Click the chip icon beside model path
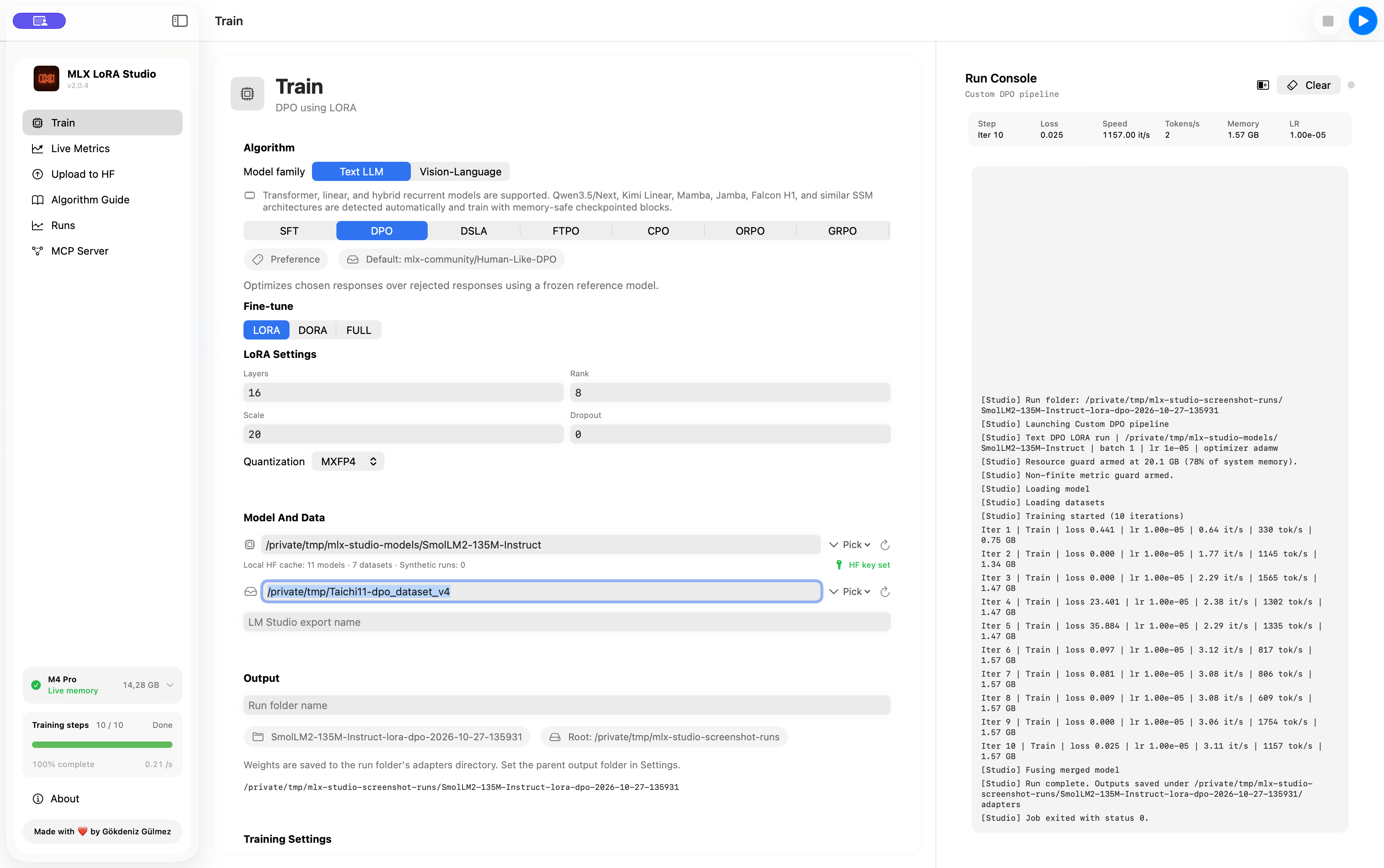The image size is (1384, 868). coord(250,545)
